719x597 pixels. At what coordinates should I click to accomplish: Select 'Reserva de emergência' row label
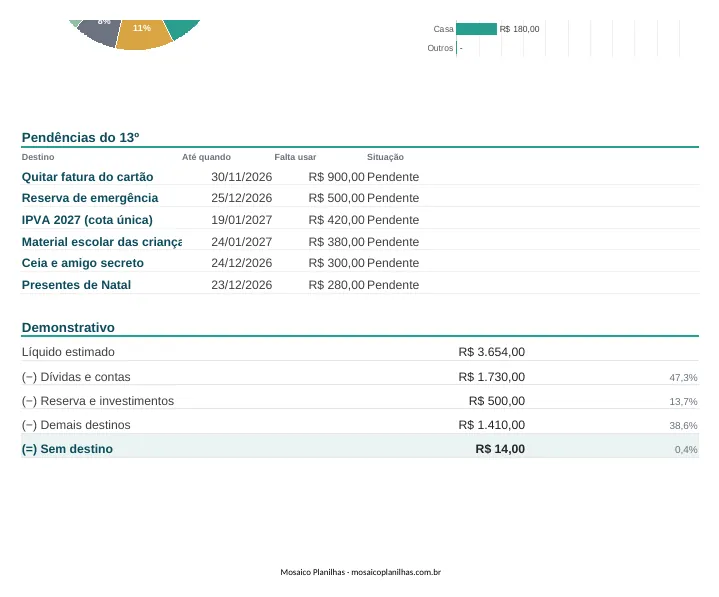(x=90, y=198)
